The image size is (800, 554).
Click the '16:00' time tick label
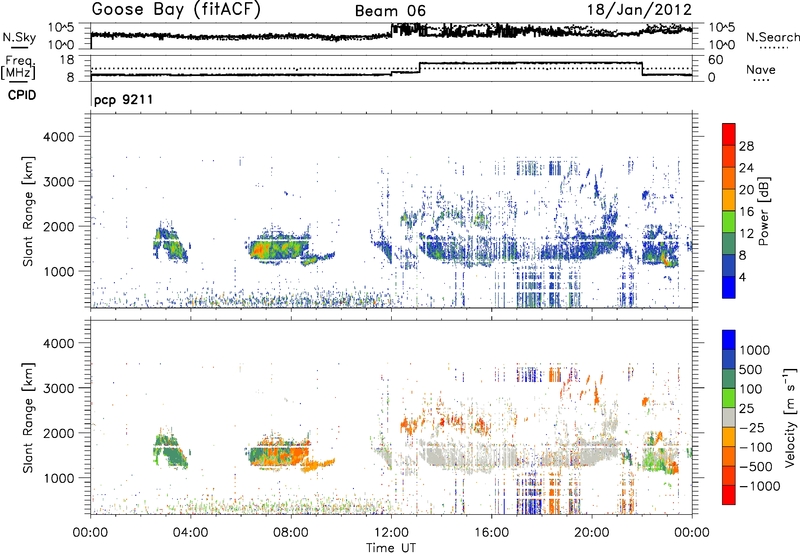(x=491, y=533)
